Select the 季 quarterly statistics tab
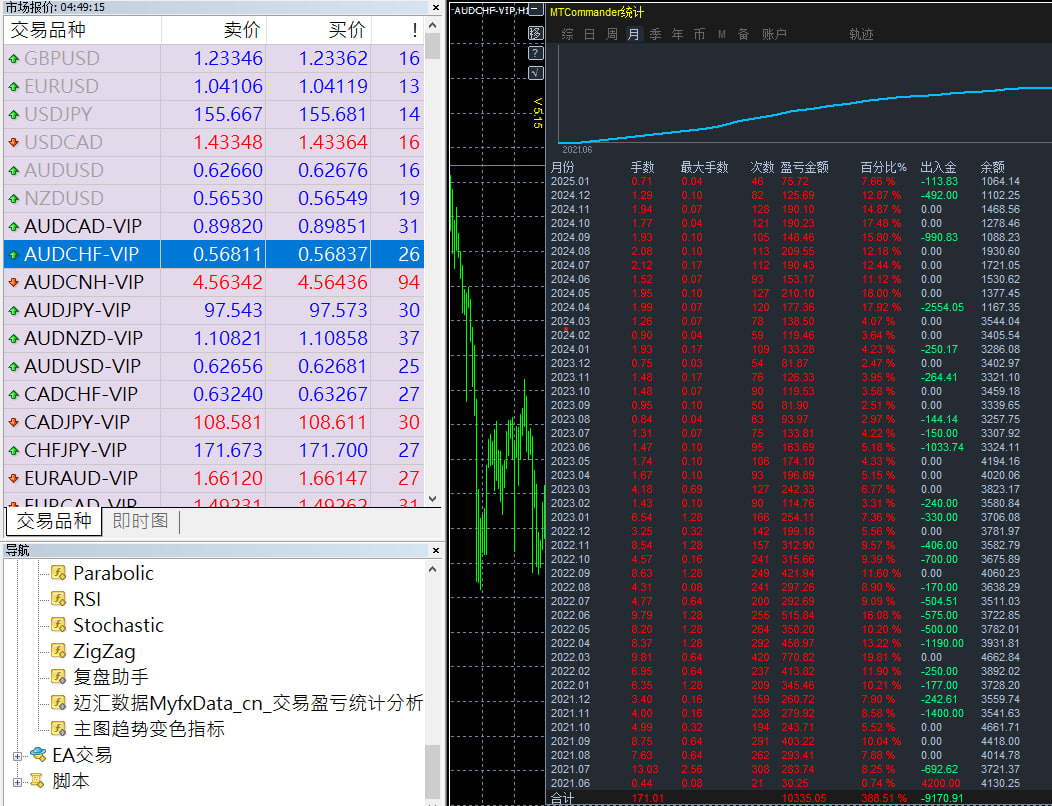This screenshot has width=1052, height=806. pos(655,34)
